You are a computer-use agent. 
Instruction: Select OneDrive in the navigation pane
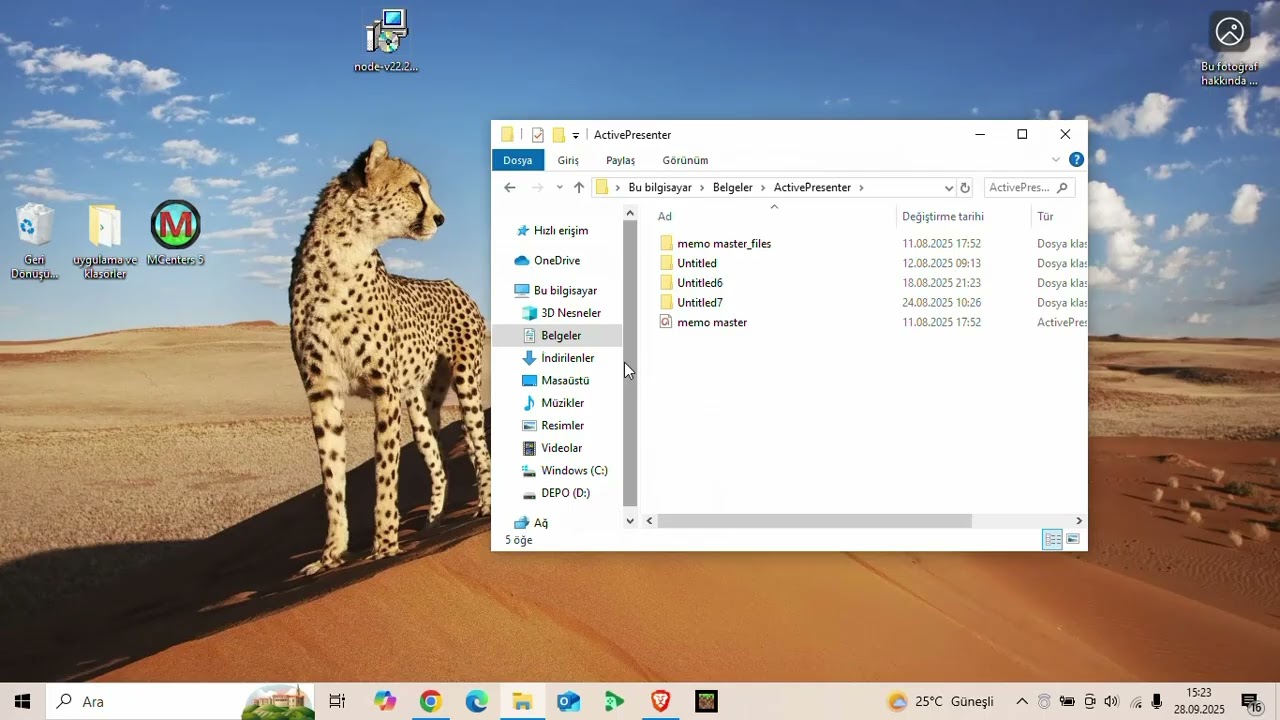[547, 261]
